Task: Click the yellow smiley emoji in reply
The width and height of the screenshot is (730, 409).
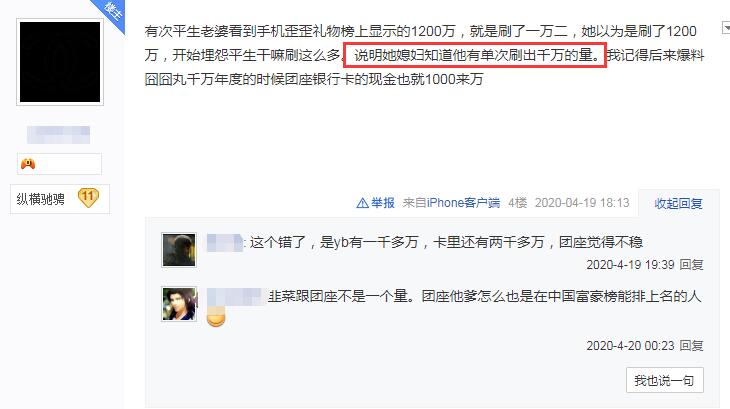Action: pos(216,319)
